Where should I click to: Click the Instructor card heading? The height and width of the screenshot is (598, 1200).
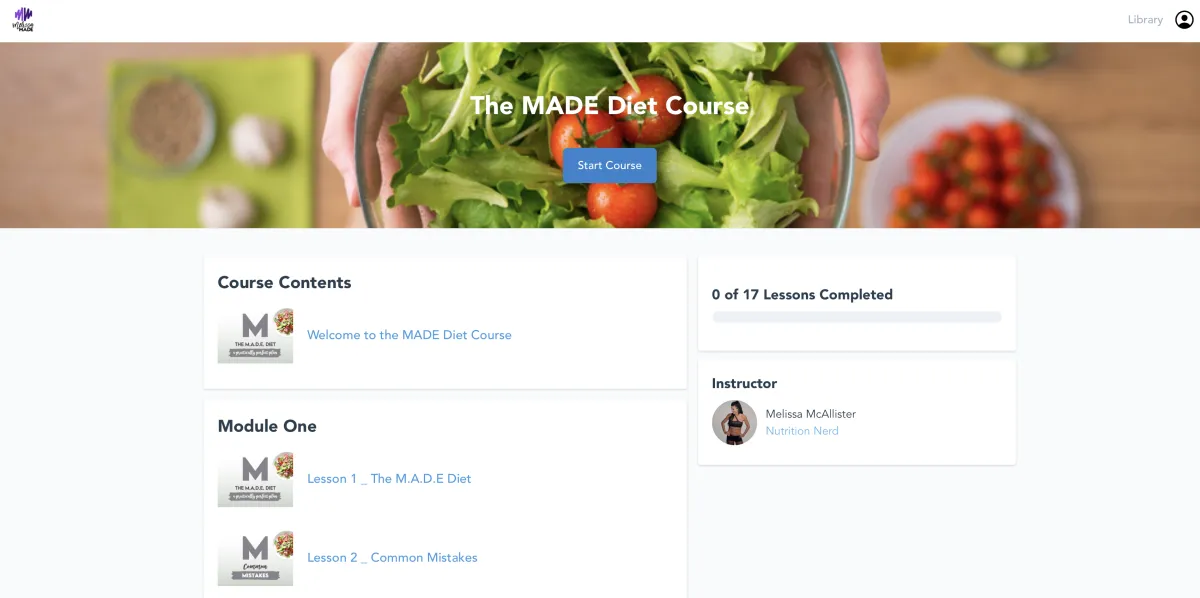(x=744, y=384)
